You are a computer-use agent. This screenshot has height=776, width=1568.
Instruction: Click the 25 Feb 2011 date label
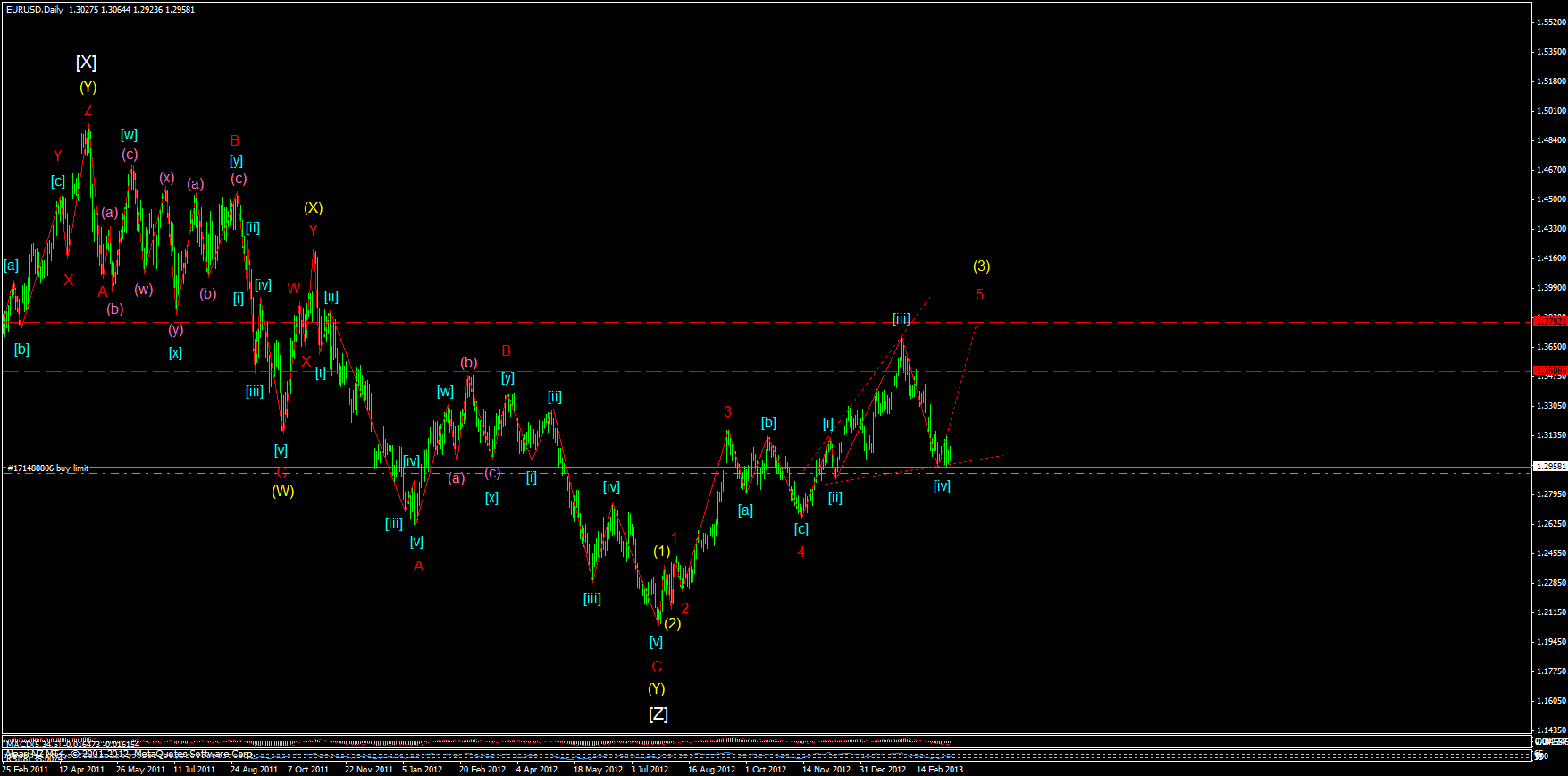click(x=25, y=770)
